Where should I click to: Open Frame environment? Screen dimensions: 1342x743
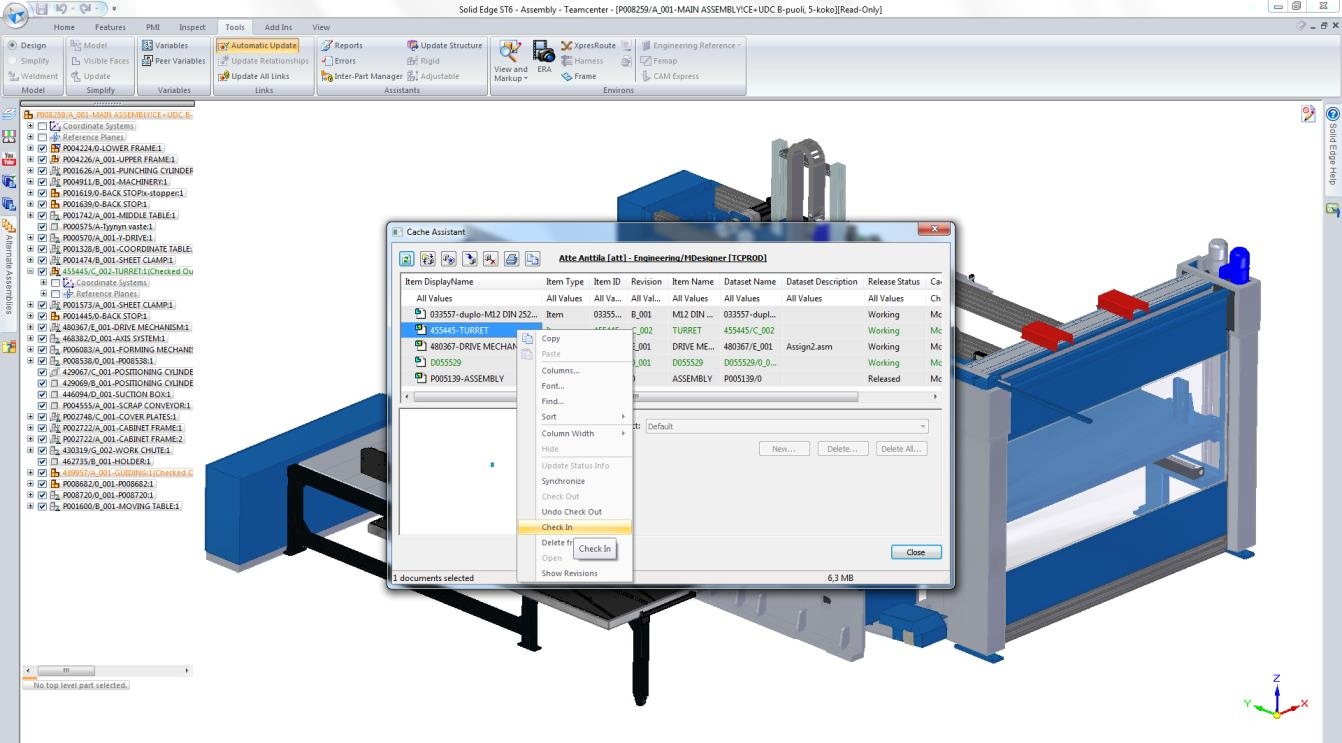pyautogui.click(x=578, y=76)
